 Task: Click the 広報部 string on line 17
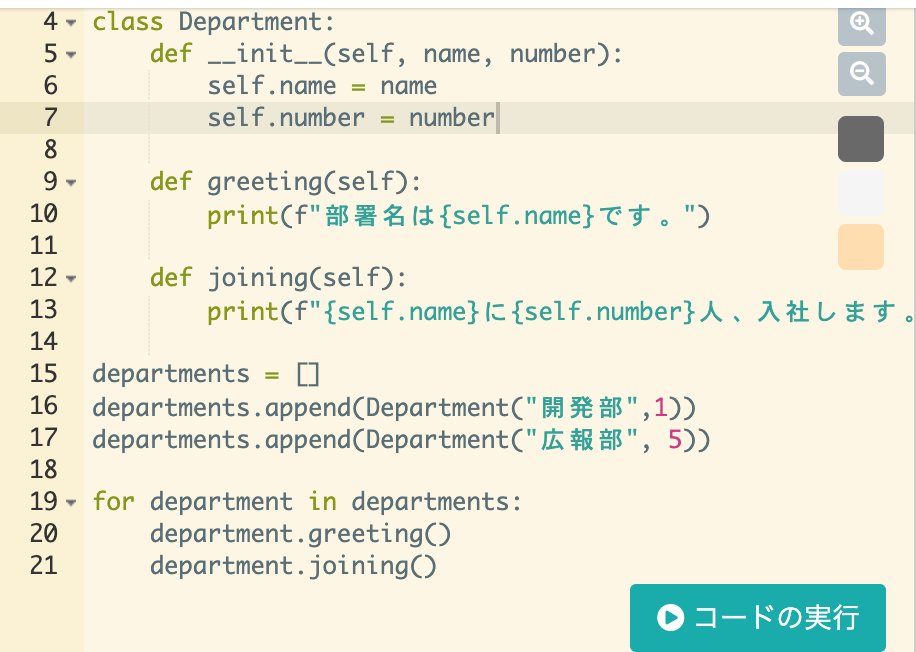[582, 439]
